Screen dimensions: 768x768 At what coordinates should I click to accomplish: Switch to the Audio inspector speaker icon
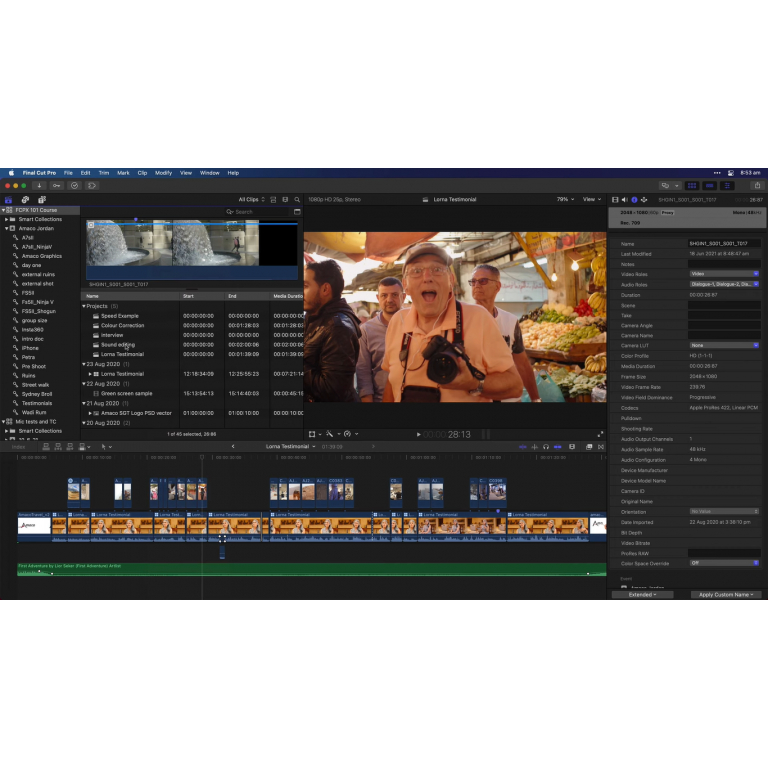pos(624,200)
